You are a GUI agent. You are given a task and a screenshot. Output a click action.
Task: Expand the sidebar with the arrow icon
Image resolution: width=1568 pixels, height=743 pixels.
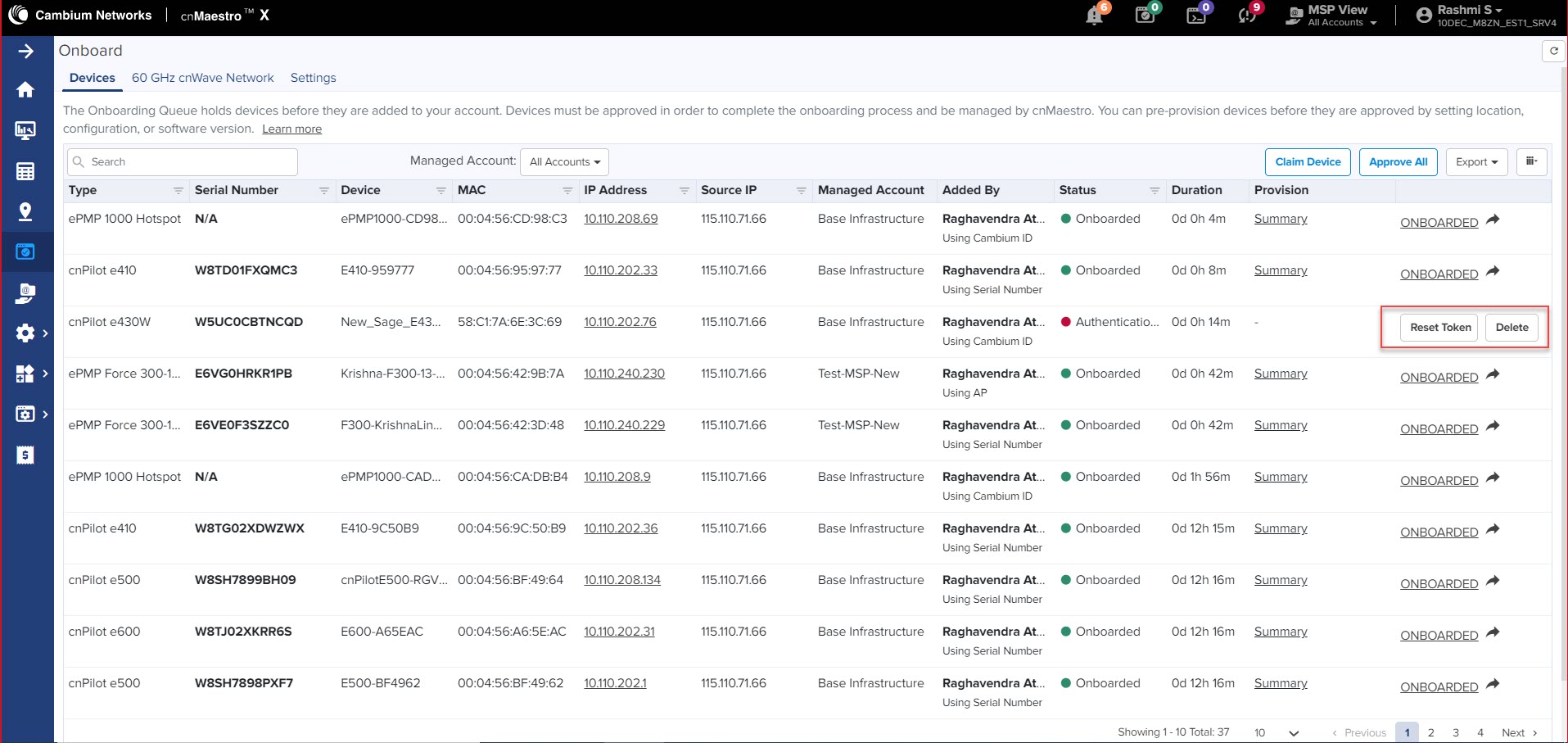26,51
